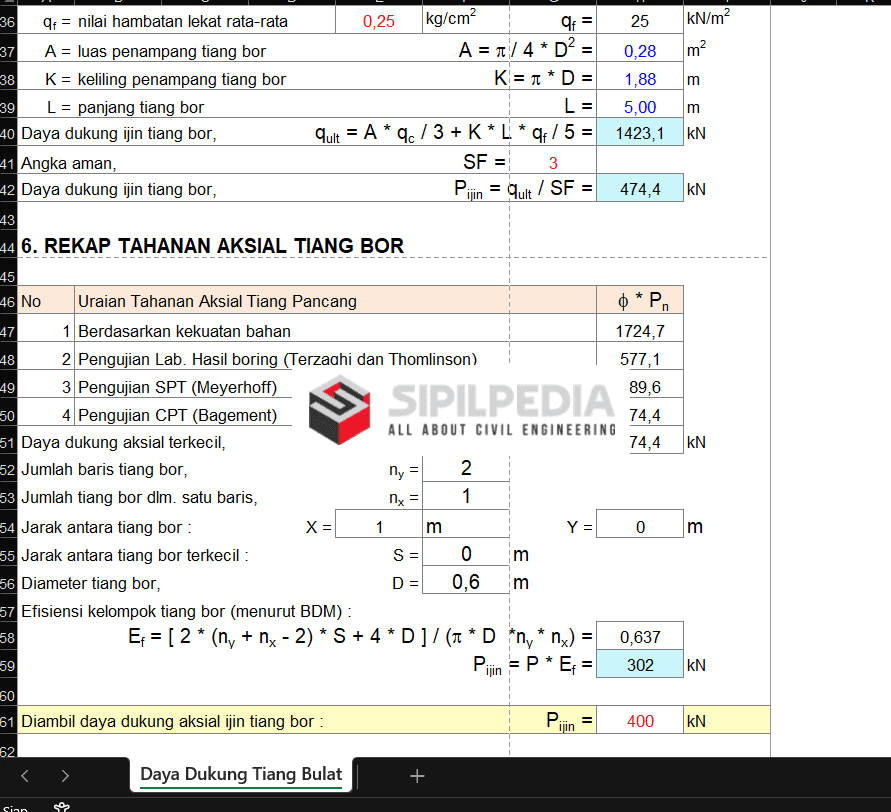
Task: Click the next sheet navigation arrow
Action: click(x=65, y=775)
